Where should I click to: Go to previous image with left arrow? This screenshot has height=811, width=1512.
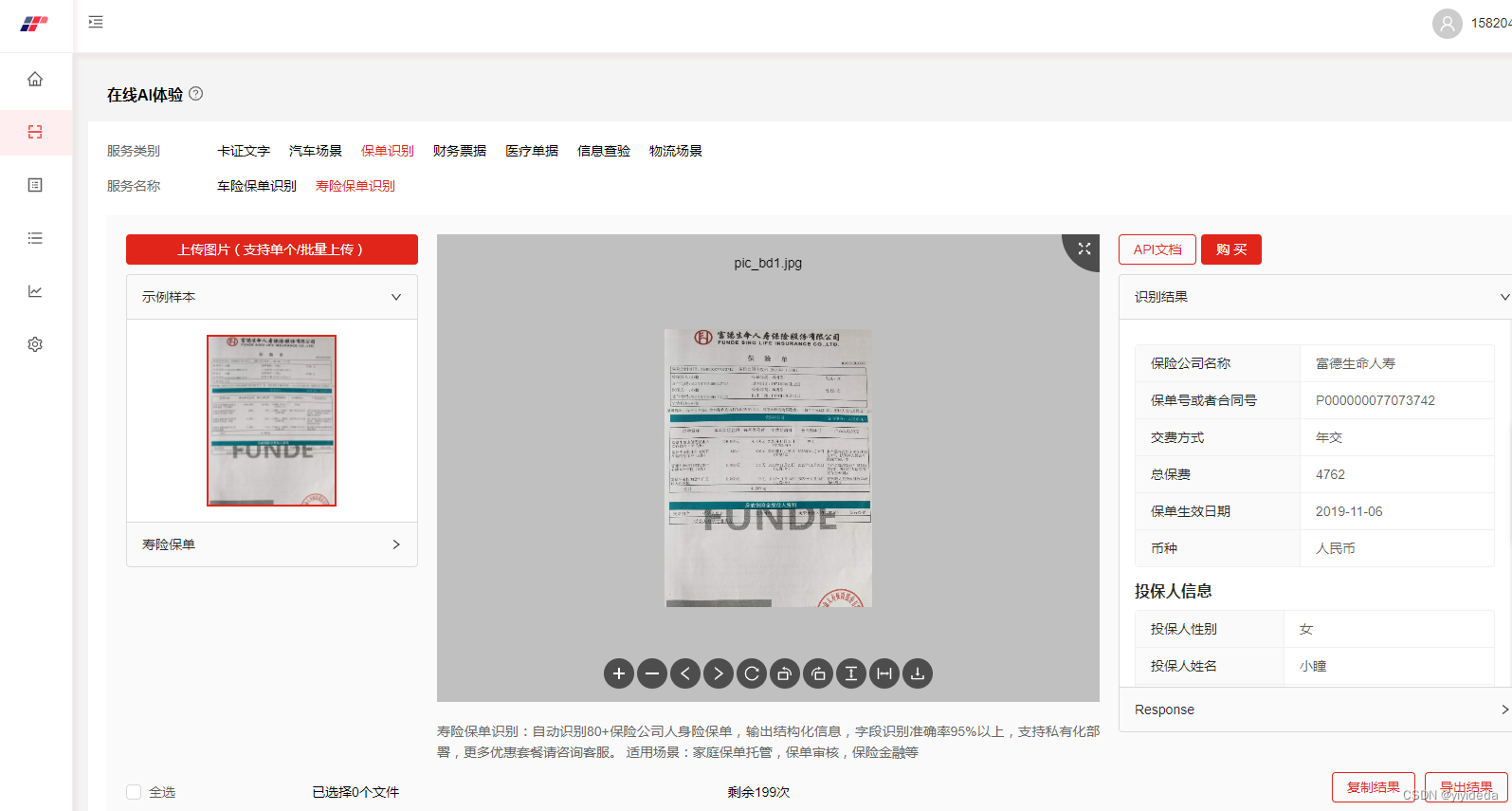[685, 673]
